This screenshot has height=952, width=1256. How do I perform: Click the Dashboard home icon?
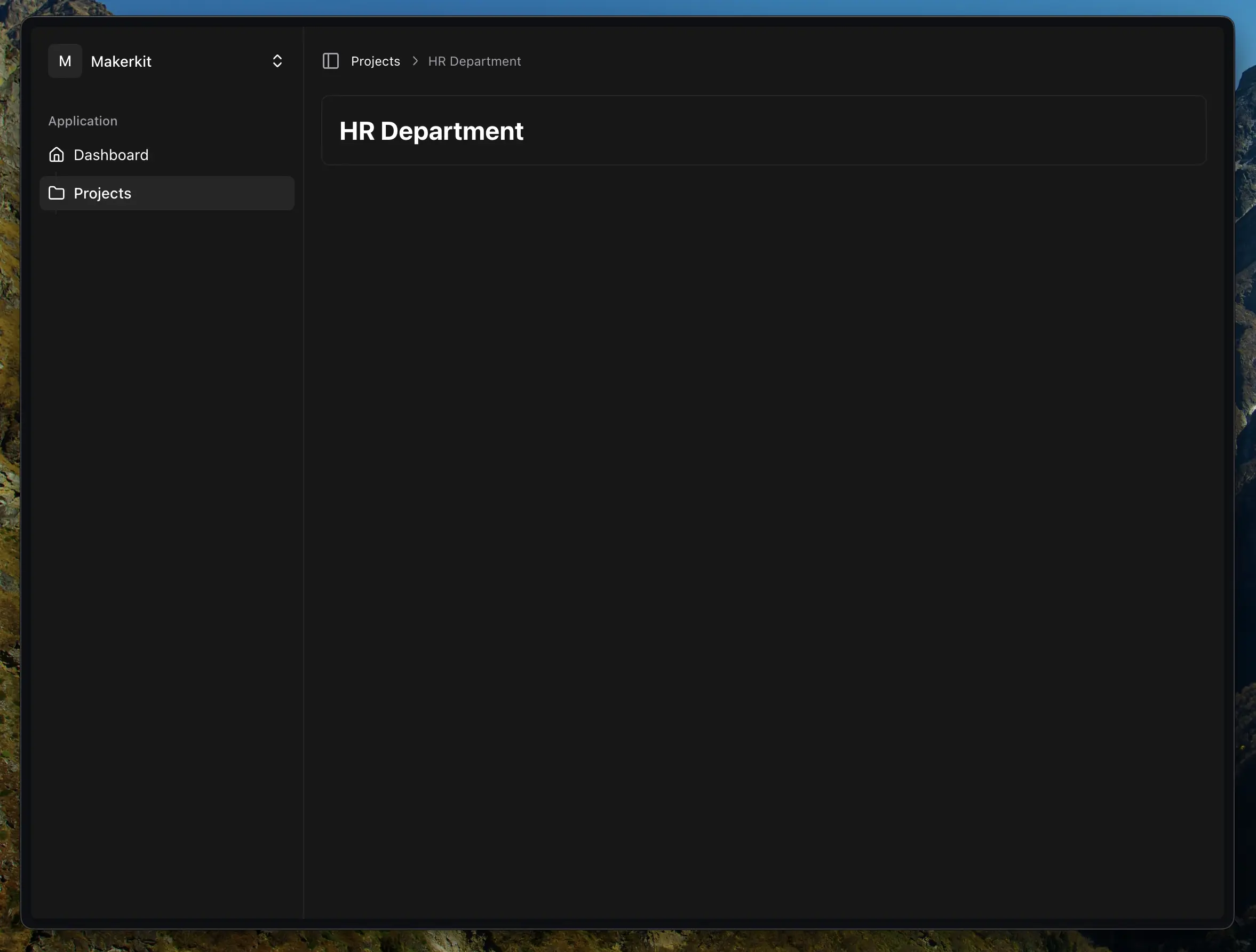pyautogui.click(x=56, y=155)
